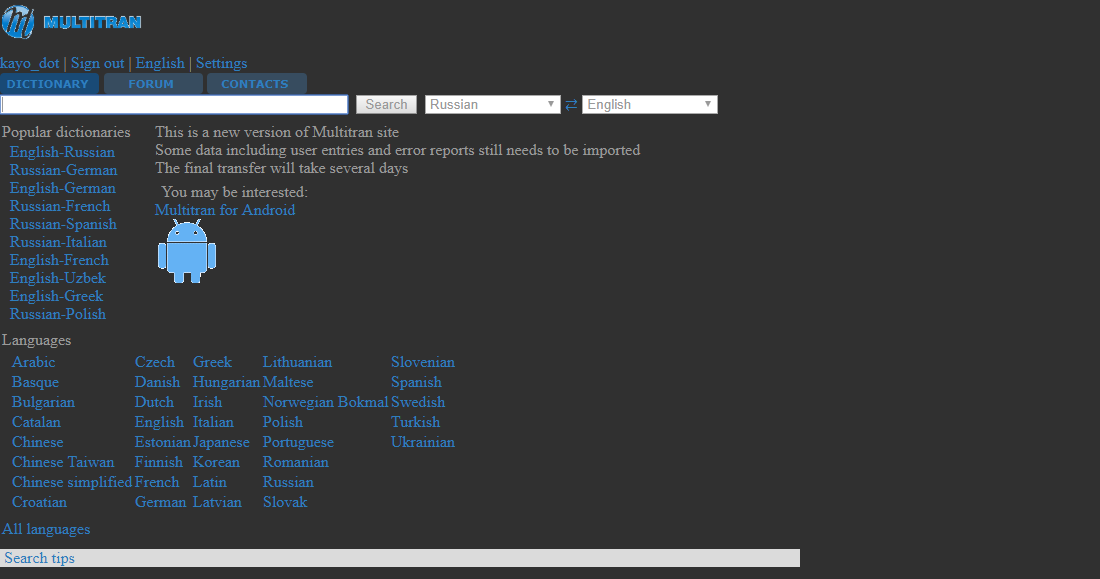
Task: Select the French language link
Action: click(156, 482)
